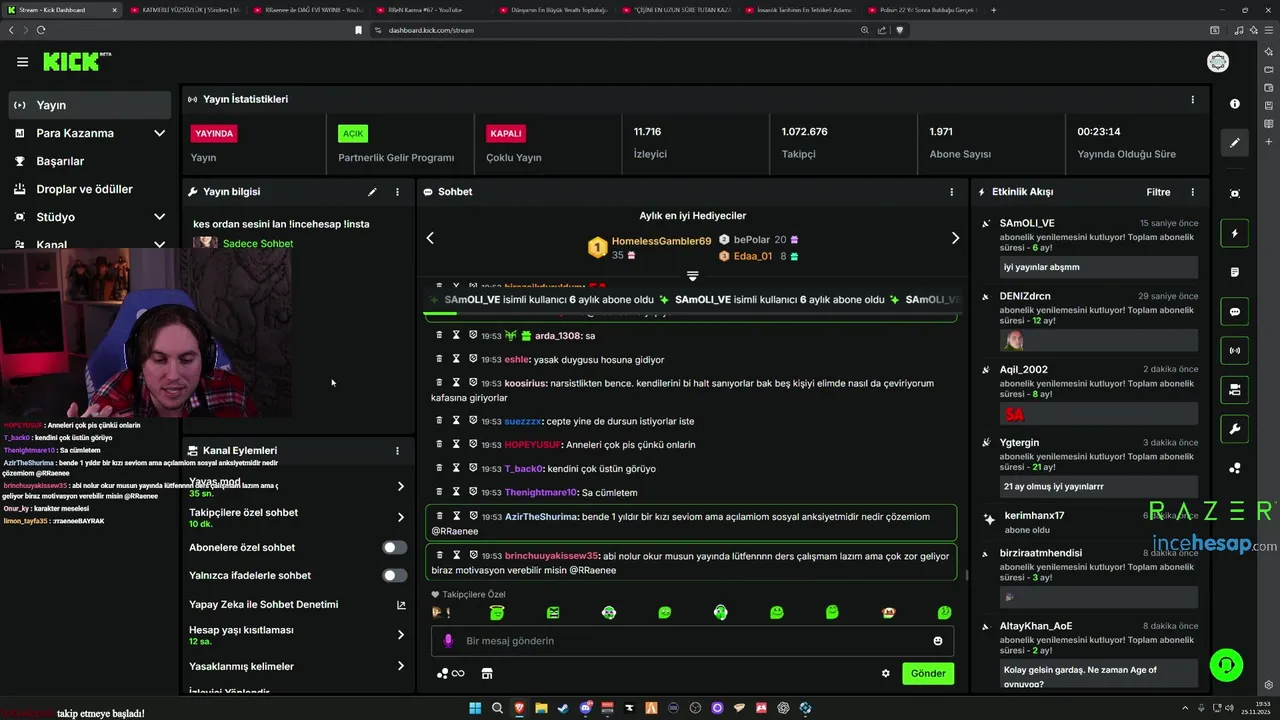Screen dimensions: 1280x720
Task: Click SAmOLI_VE in activity feed
Action: pyautogui.click(x=1027, y=223)
